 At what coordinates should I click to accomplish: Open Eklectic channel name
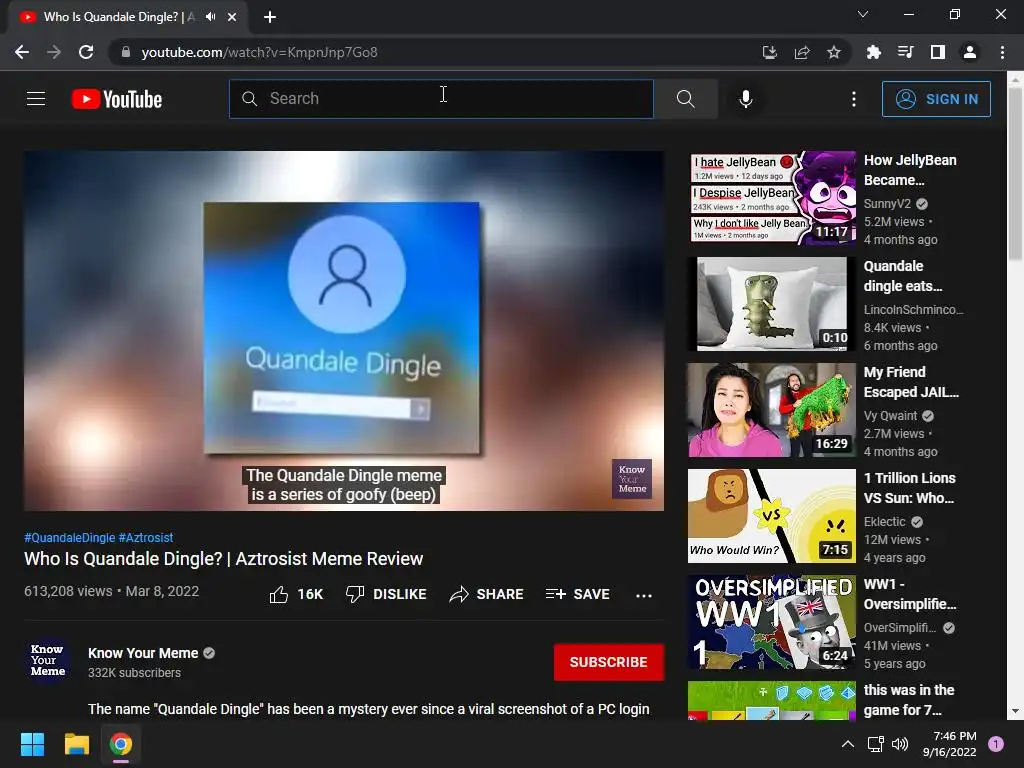884,521
